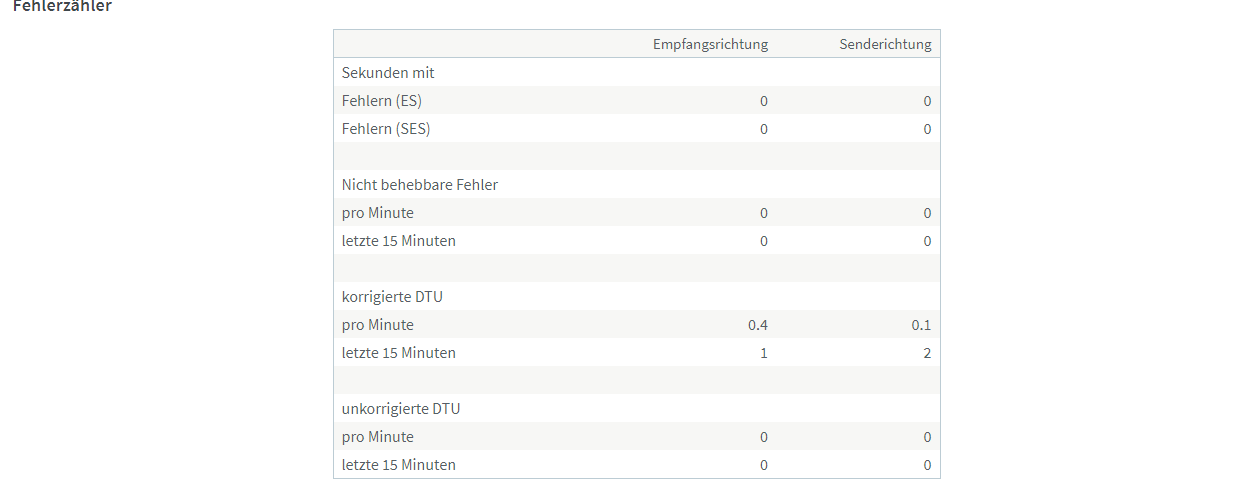Image resolution: width=1260 pixels, height=488 pixels.
Task: Click the unkorrigierte DTU group label
Action: pos(401,409)
